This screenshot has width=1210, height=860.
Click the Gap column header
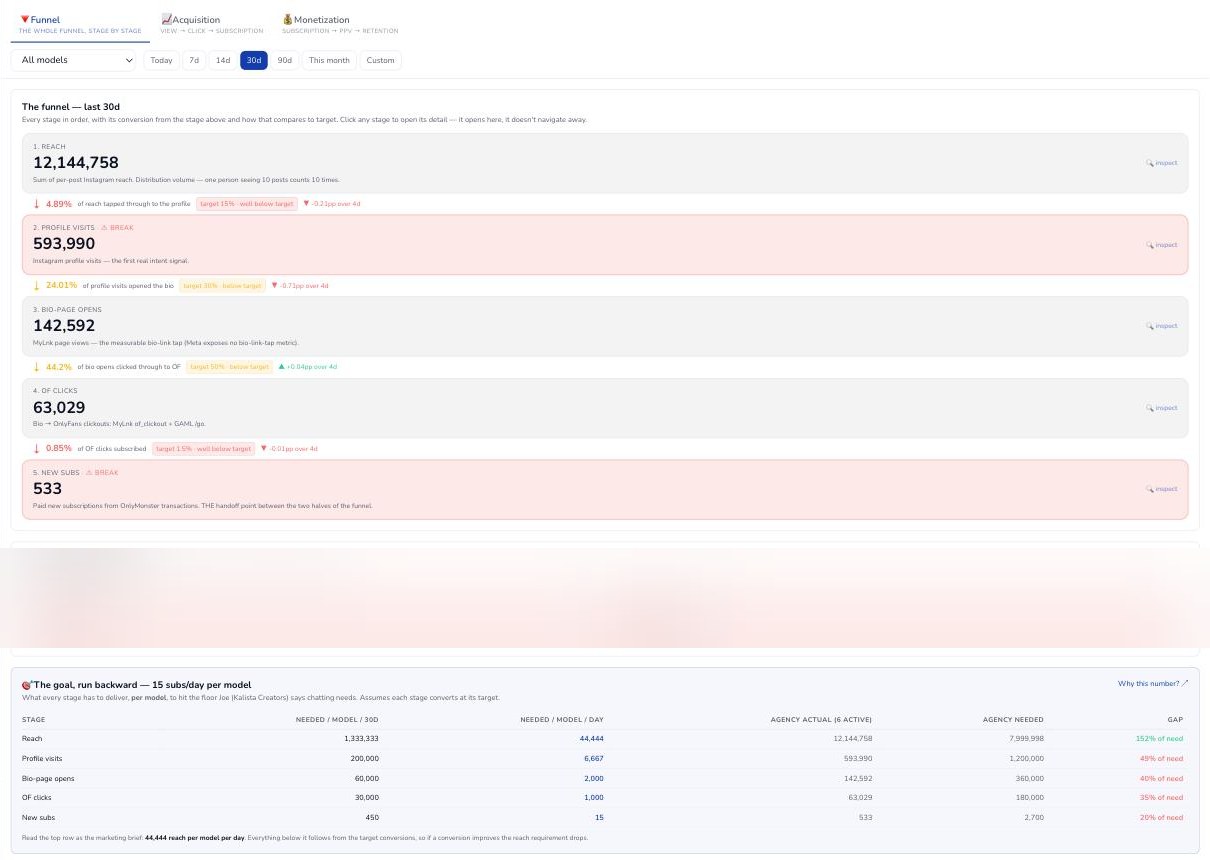tap(1175, 719)
